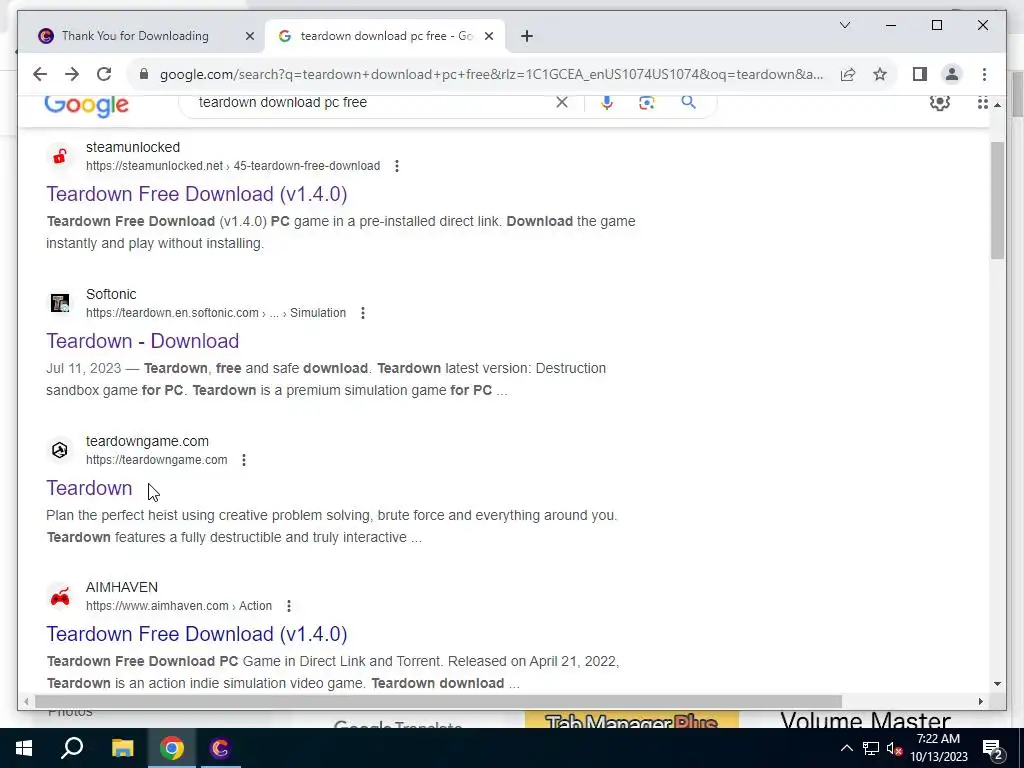Open the Teardown official site link
The height and width of the screenshot is (768, 1024).
coord(89,488)
